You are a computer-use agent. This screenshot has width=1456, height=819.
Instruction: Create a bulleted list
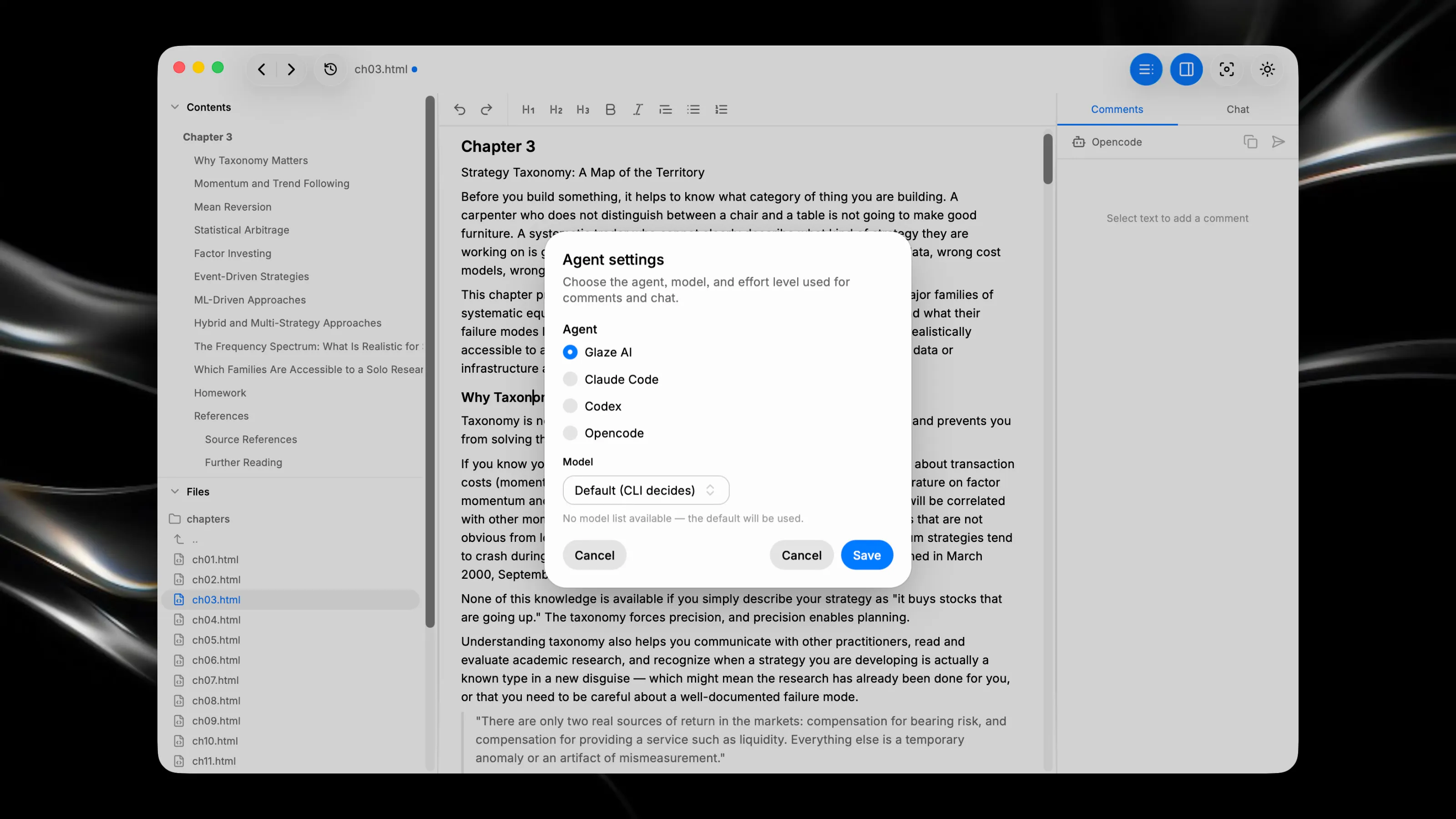693,109
